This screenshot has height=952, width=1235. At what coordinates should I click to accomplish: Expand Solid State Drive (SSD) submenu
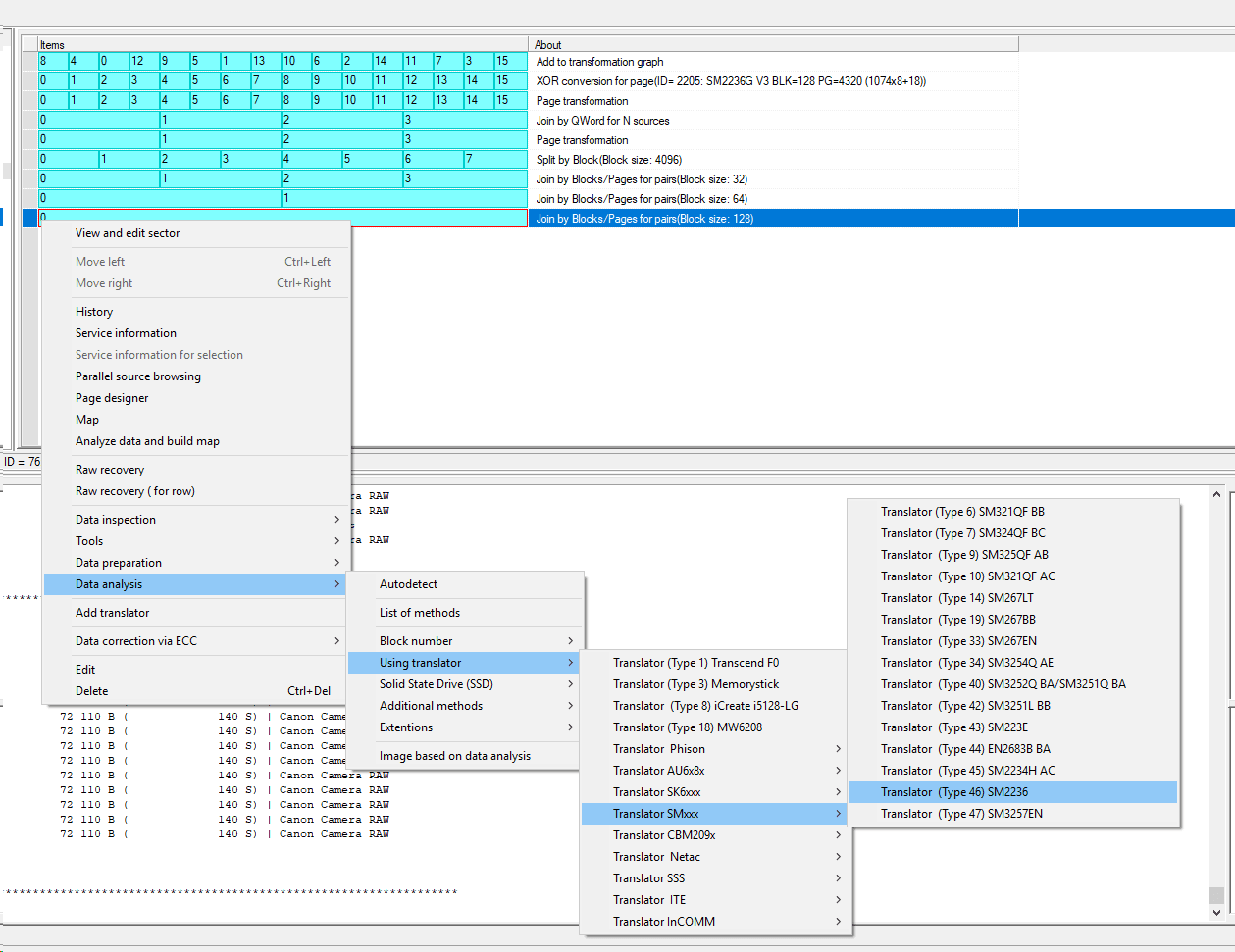[465, 684]
